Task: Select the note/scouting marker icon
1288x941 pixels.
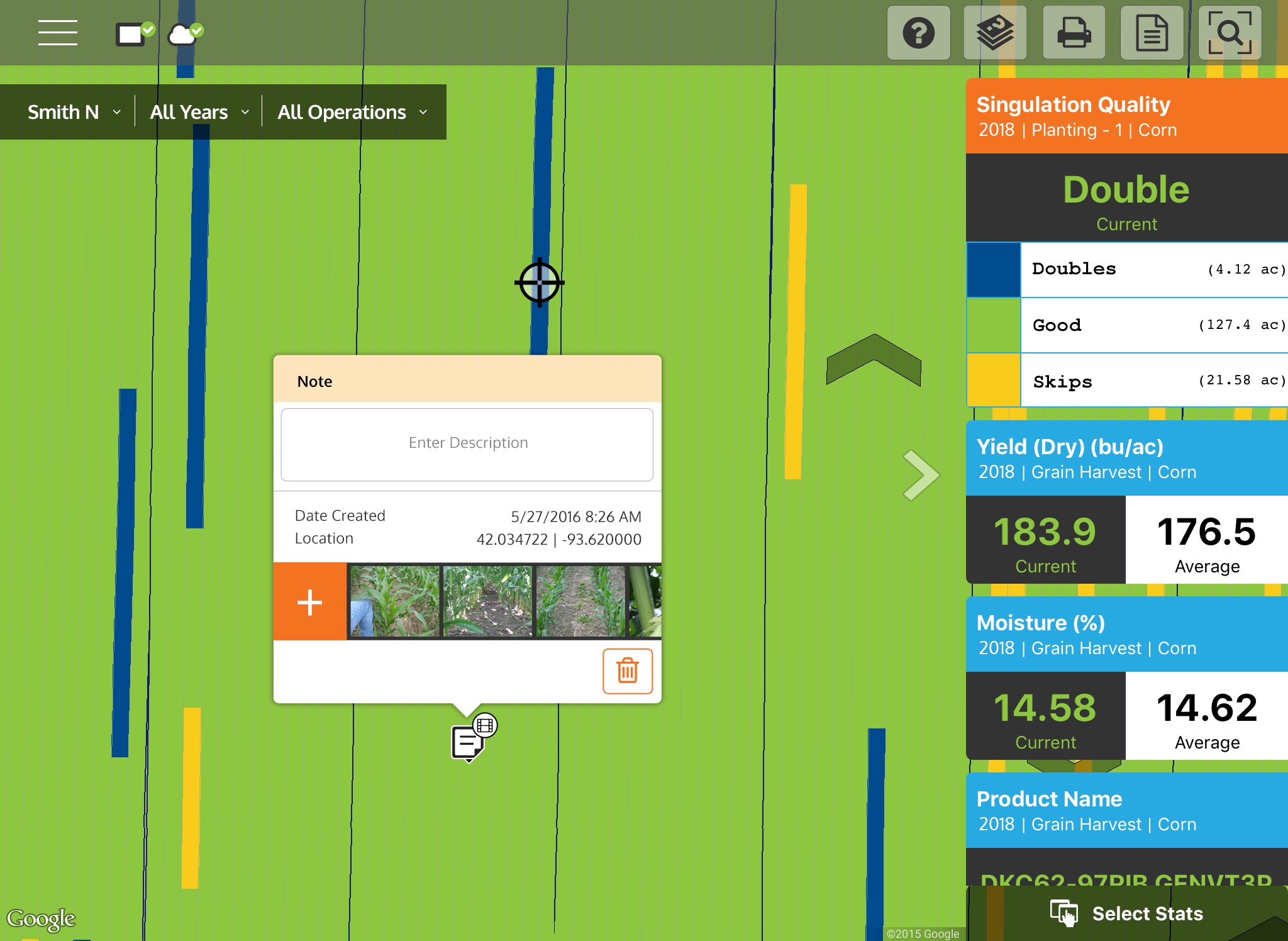Action: pos(471,738)
